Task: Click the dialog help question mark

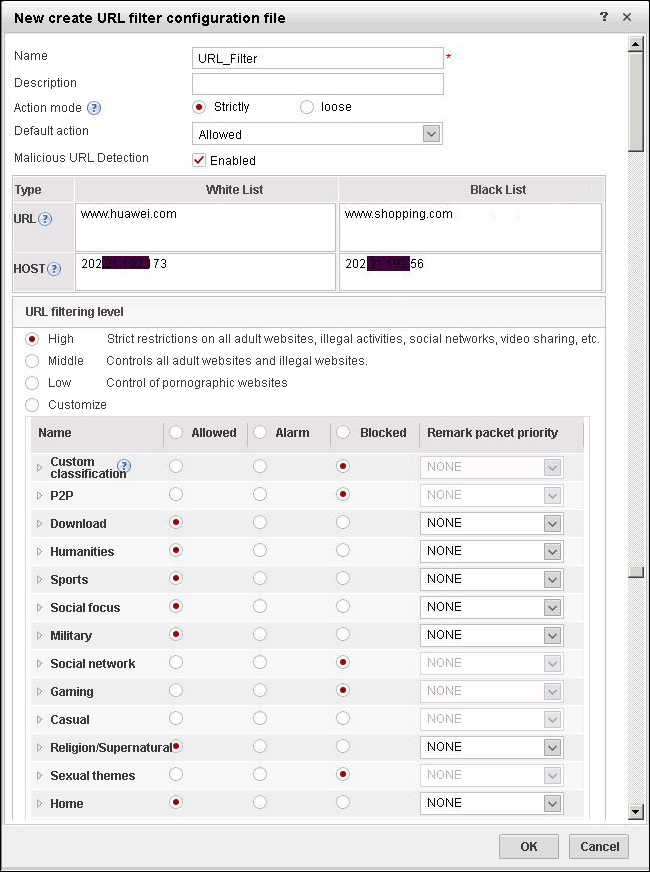Action: pos(604,17)
